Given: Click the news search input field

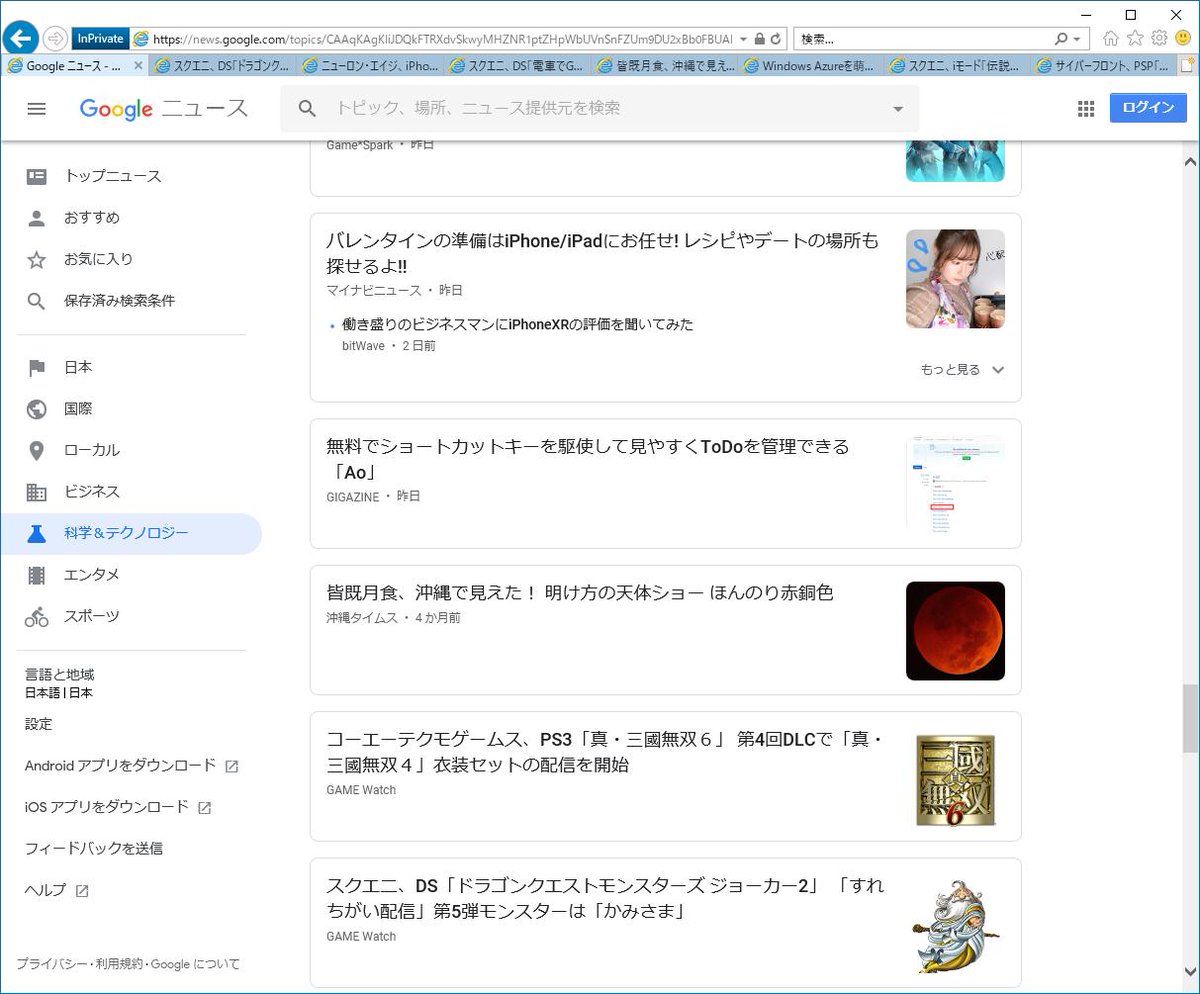Looking at the screenshot, I should point(600,108).
